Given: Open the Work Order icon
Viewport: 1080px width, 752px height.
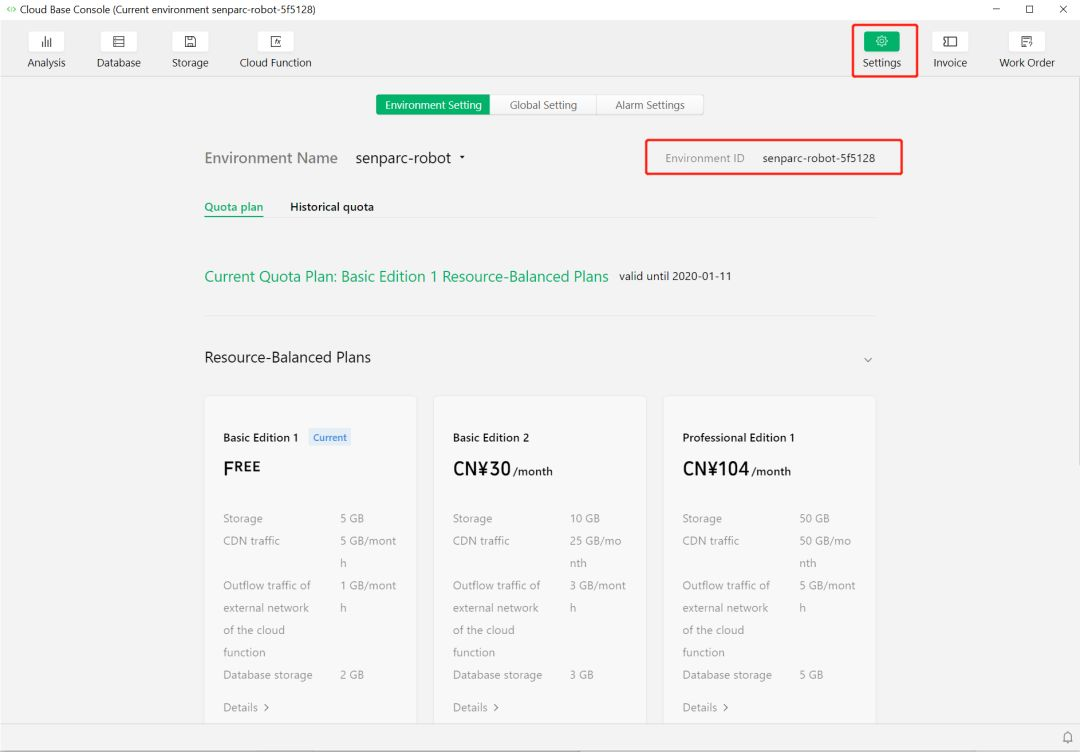Looking at the screenshot, I should 1026,41.
